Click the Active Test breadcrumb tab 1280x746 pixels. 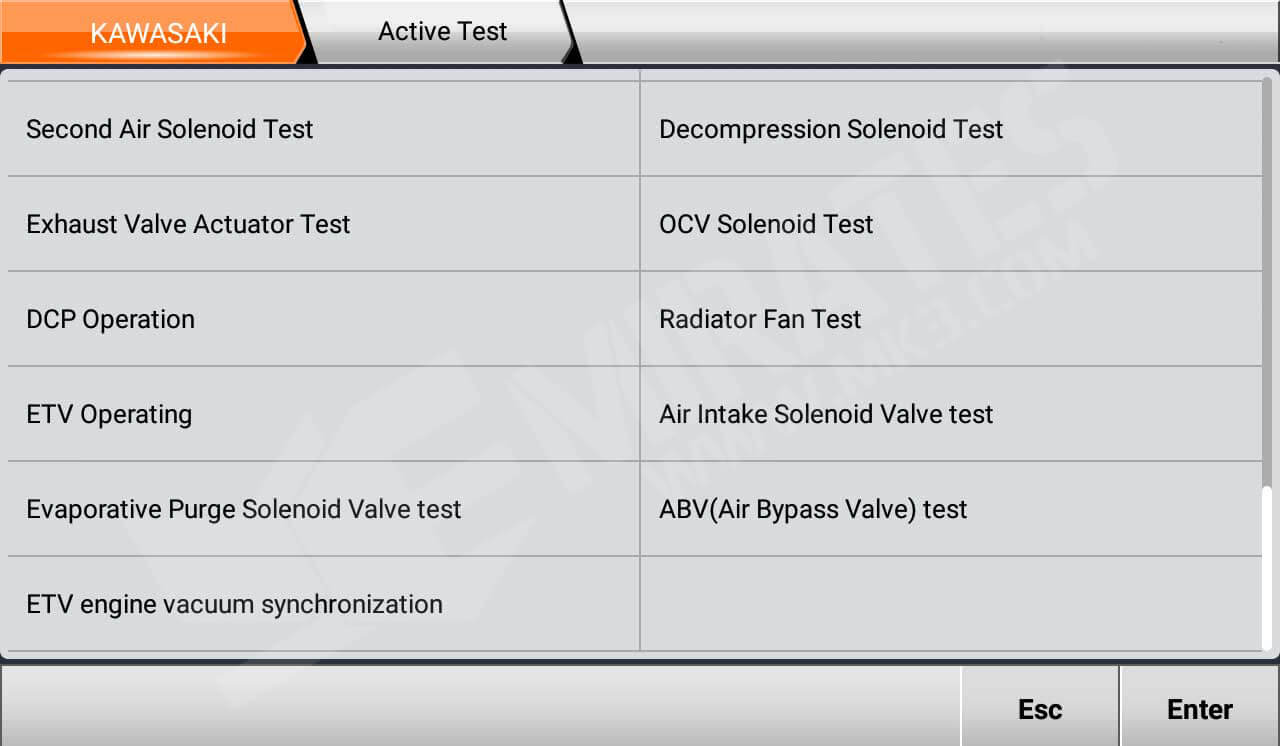(x=442, y=31)
